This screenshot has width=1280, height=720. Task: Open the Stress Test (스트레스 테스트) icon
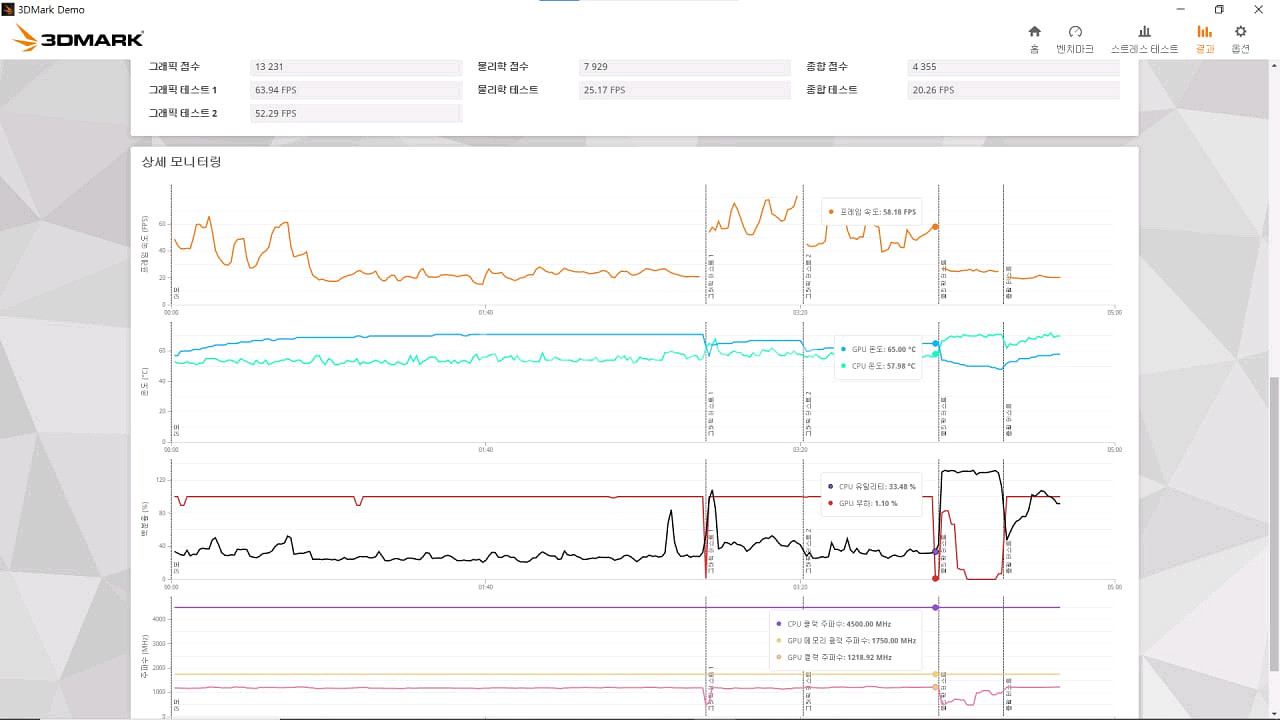click(x=1144, y=32)
